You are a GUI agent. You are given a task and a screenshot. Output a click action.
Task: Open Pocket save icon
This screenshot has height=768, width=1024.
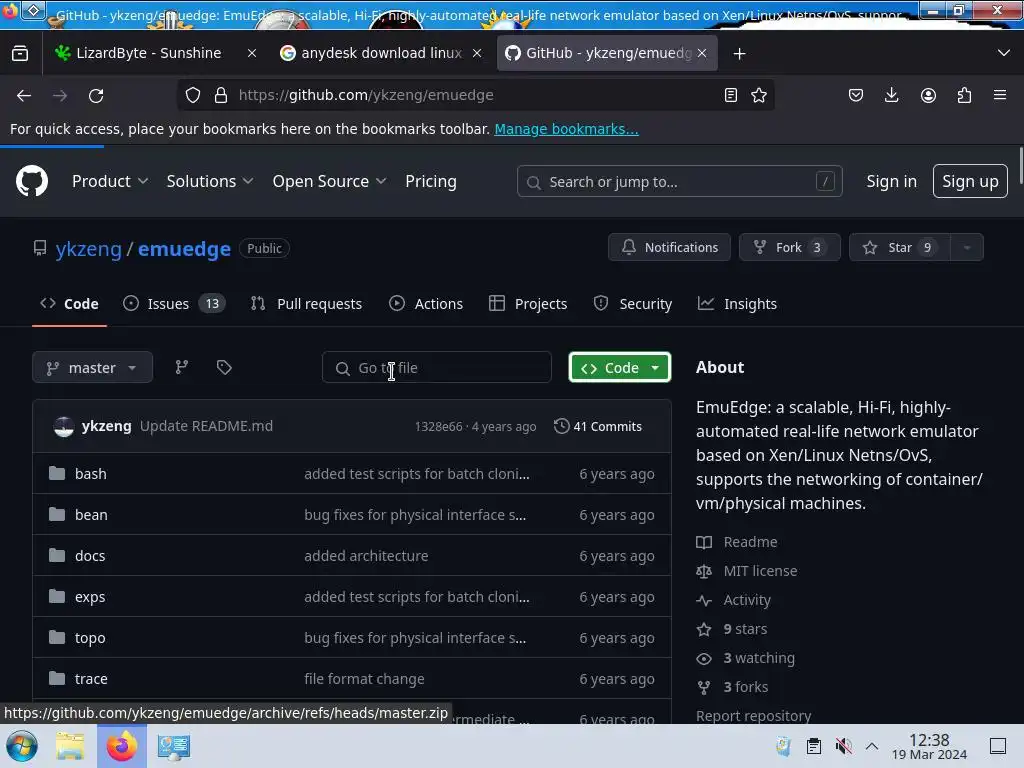point(856,95)
